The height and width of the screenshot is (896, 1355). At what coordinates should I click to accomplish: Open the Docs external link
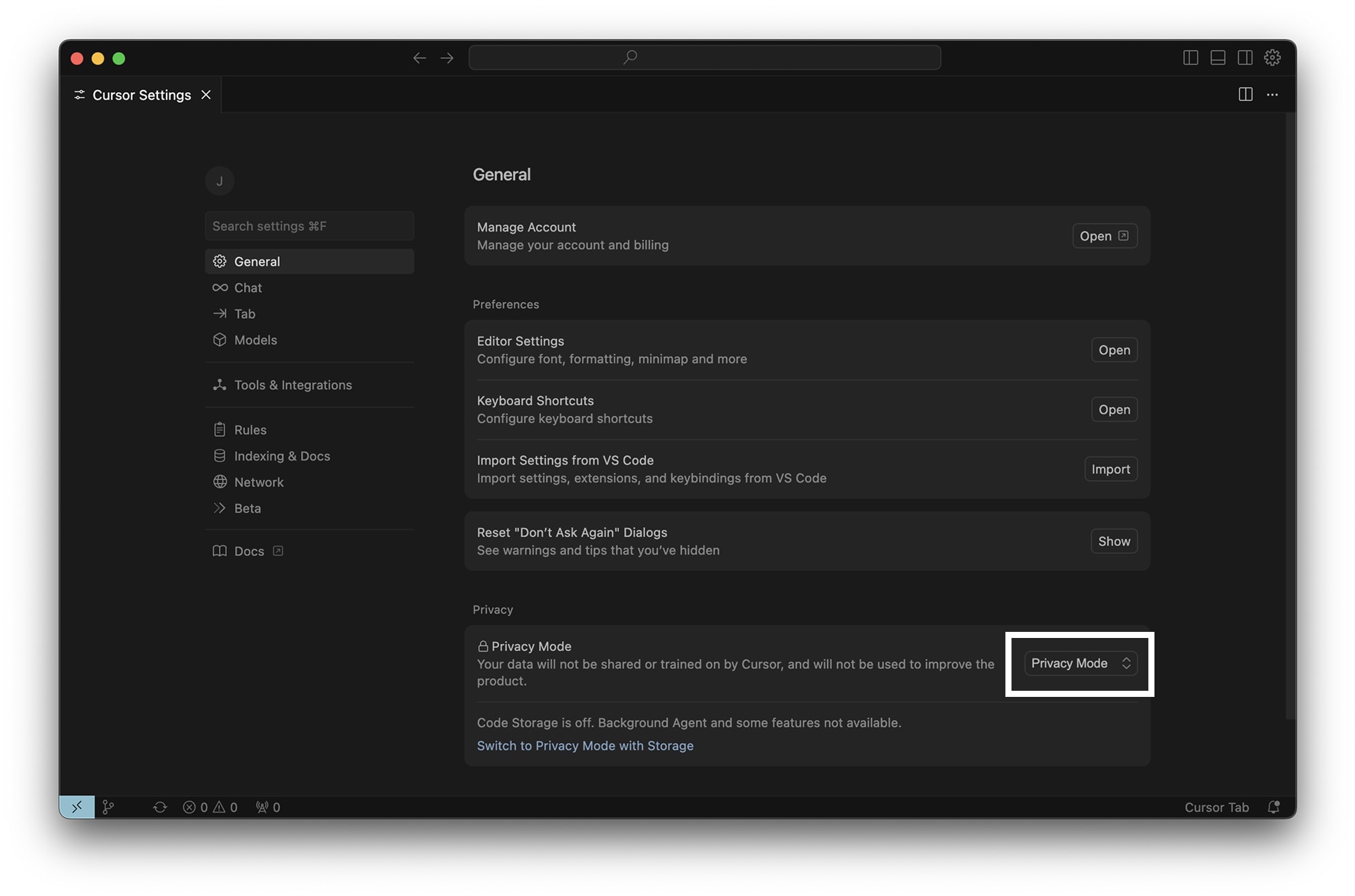[x=249, y=551]
